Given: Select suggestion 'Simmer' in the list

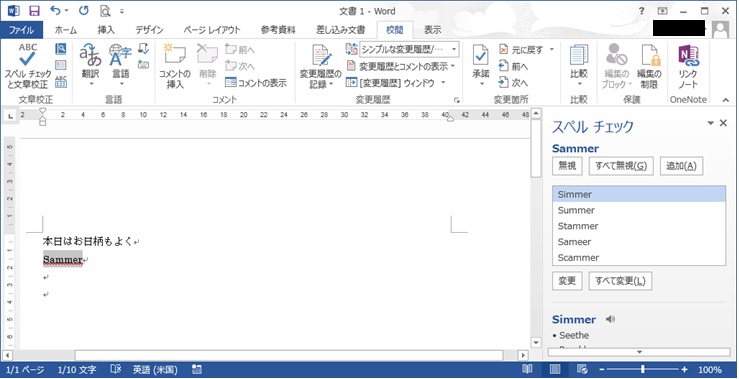Looking at the screenshot, I should [639, 194].
